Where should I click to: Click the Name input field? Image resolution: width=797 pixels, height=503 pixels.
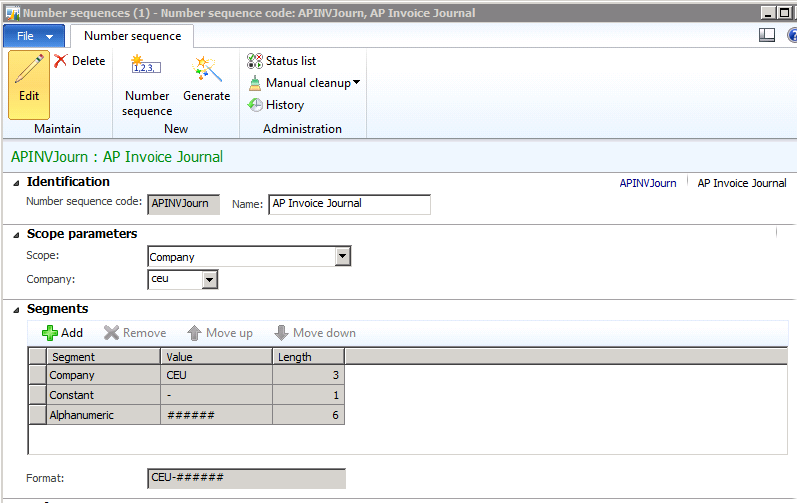point(349,204)
